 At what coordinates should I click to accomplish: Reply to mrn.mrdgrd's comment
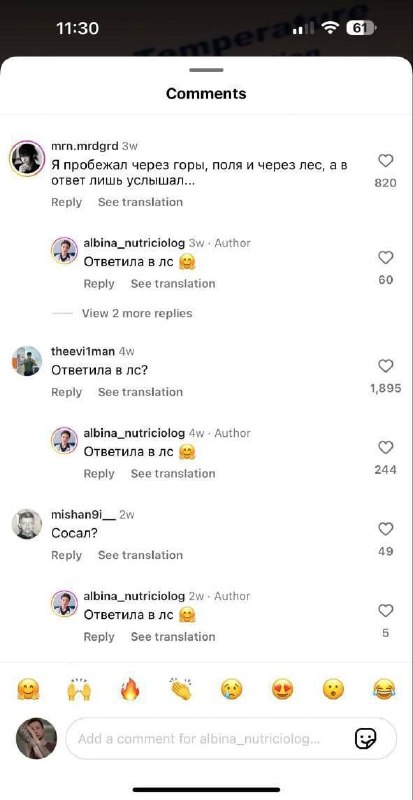[66, 202]
